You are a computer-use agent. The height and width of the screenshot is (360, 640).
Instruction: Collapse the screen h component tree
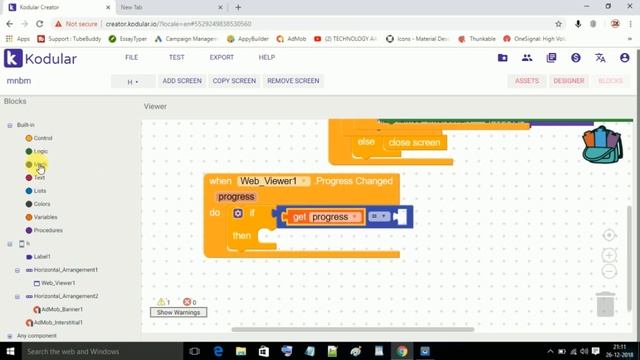pyautogui.click(x=10, y=244)
